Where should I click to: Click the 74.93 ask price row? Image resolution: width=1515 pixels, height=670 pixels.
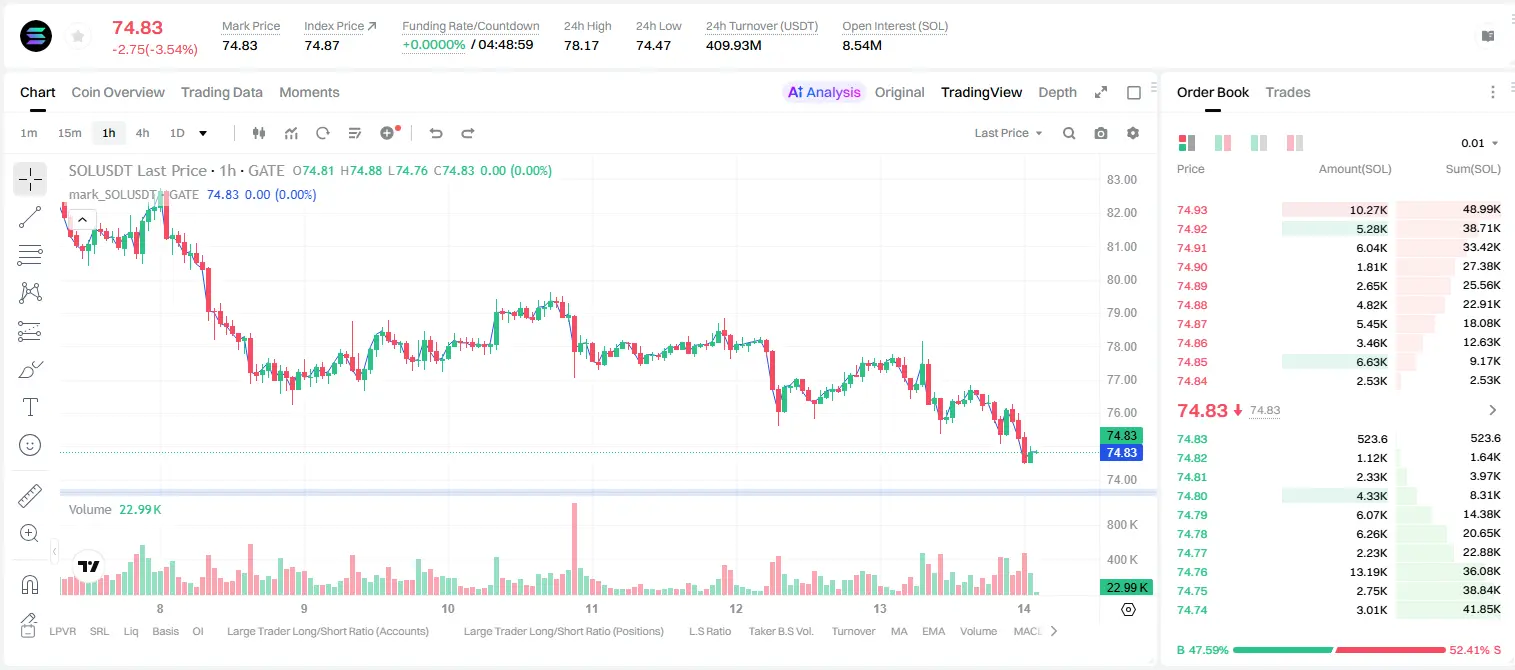tap(1339, 210)
